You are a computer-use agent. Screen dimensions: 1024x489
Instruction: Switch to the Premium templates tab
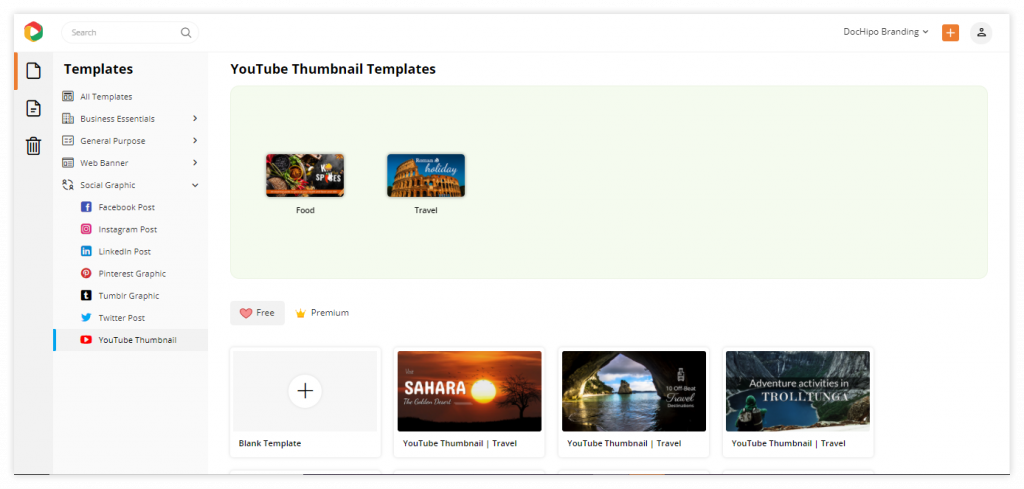tap(322, 313)
